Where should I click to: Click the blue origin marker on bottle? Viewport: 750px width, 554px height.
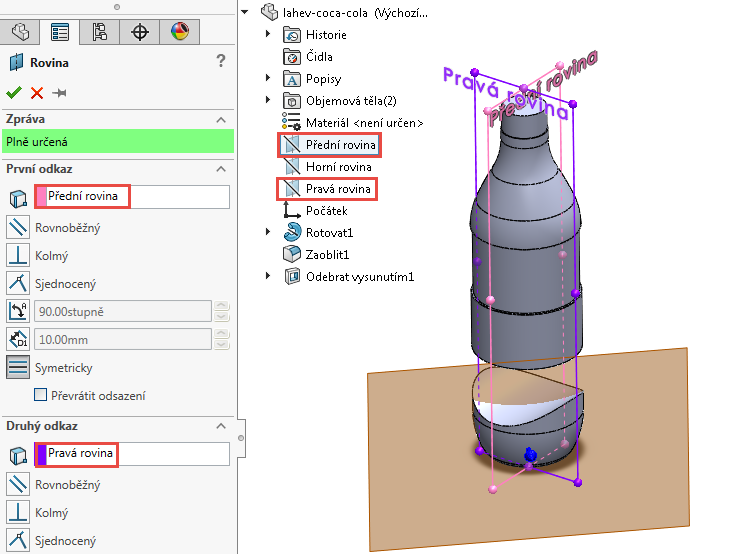click(530, 454)
